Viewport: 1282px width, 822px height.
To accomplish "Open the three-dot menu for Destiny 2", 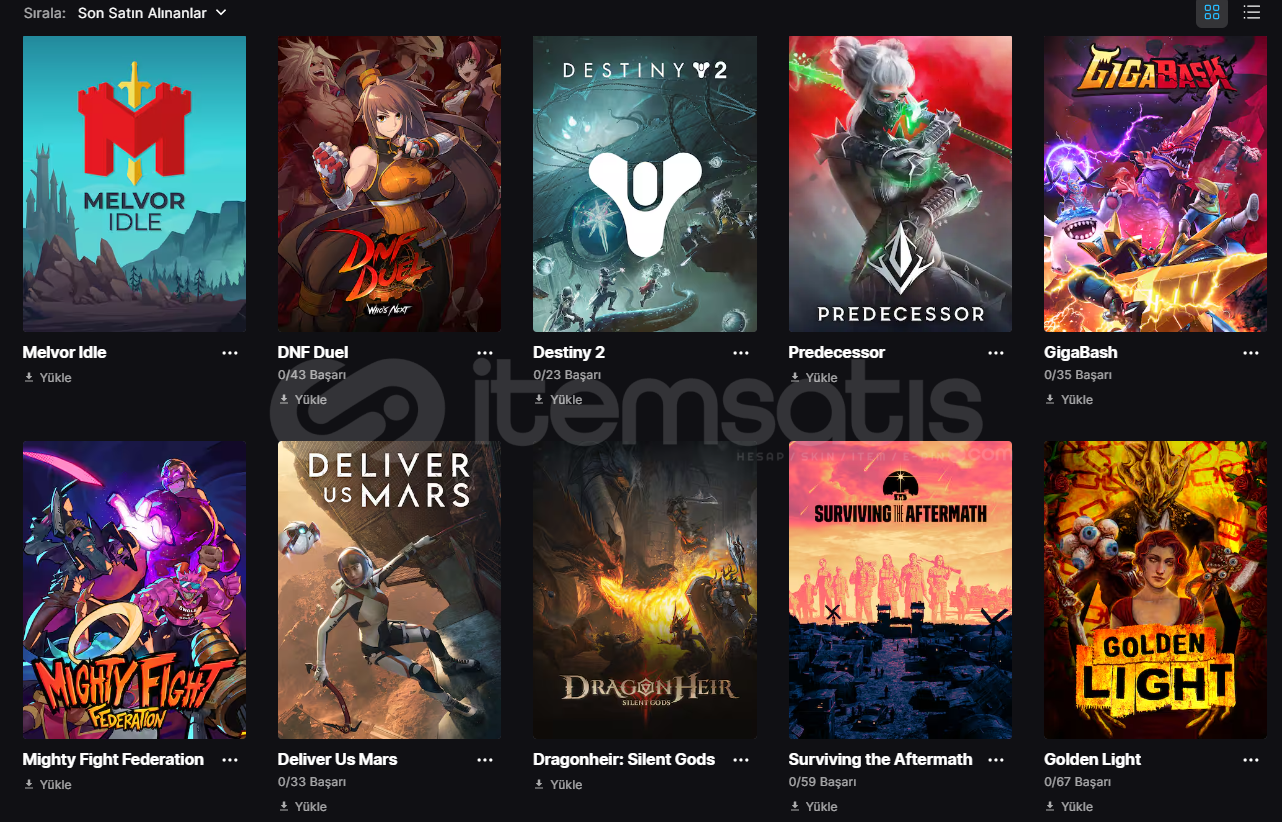I will click(741, 353).
